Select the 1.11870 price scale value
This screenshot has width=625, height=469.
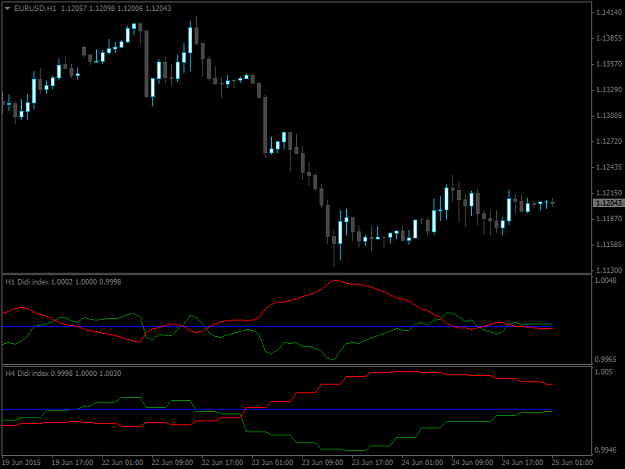tap(609, 219)
